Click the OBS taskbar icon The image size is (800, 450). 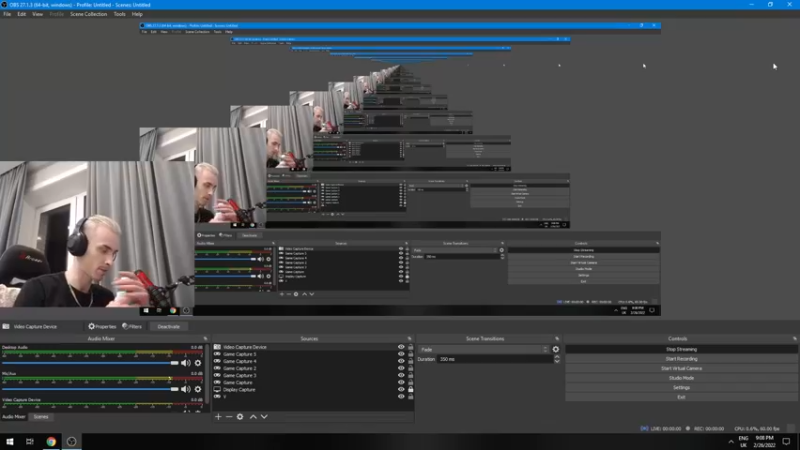pos(71,442)
